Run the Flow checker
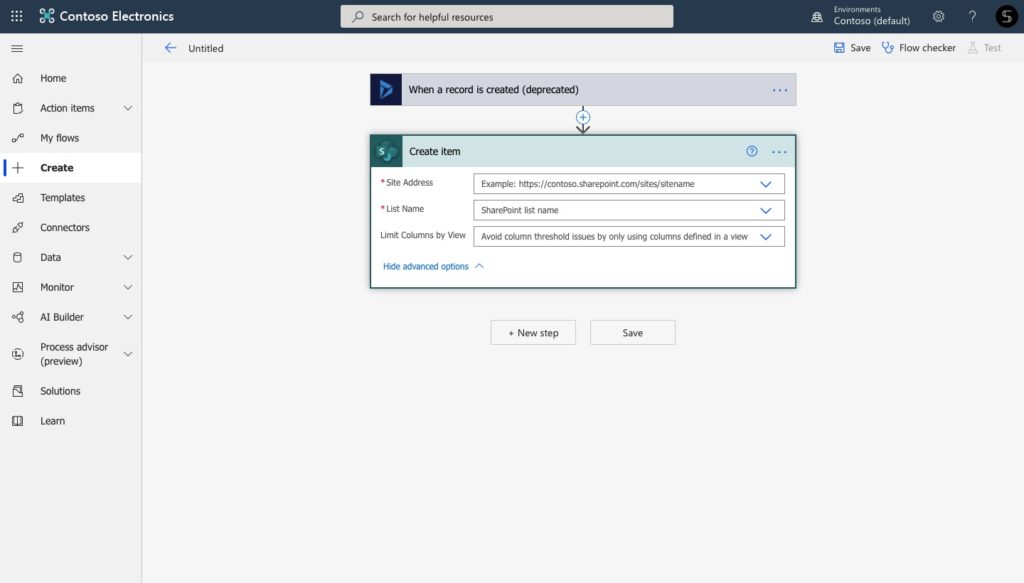The height and width of the screenshot is (583, 1024). (x=918, y=48)
